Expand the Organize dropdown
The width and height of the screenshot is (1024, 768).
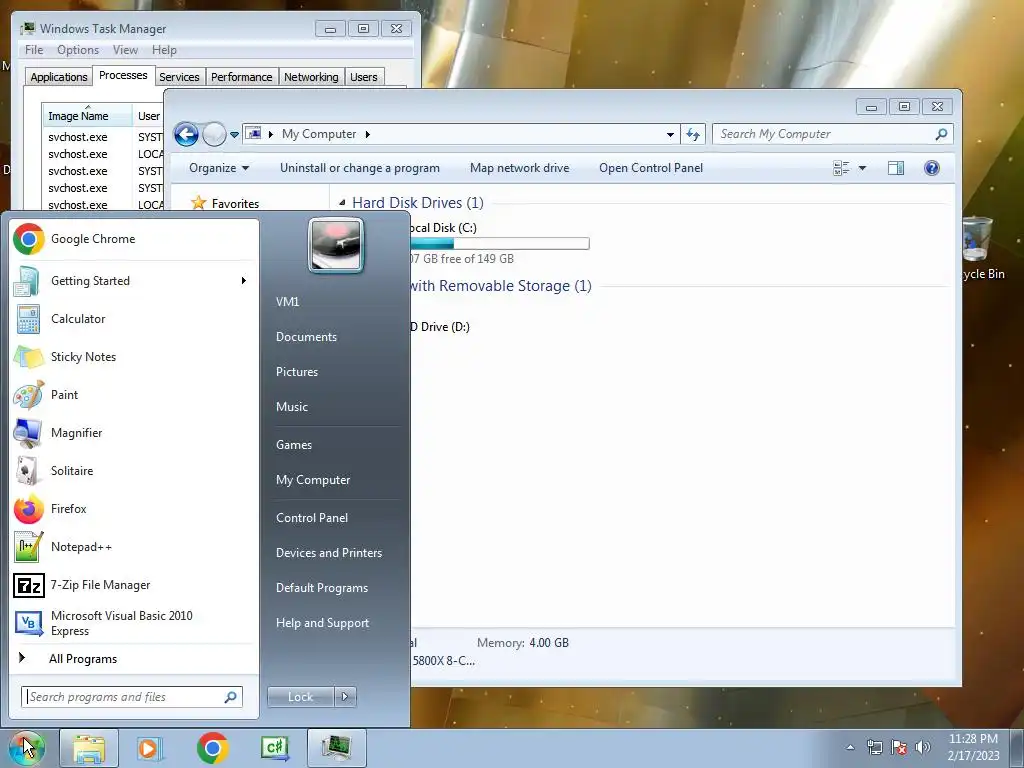tap(219, 168)
